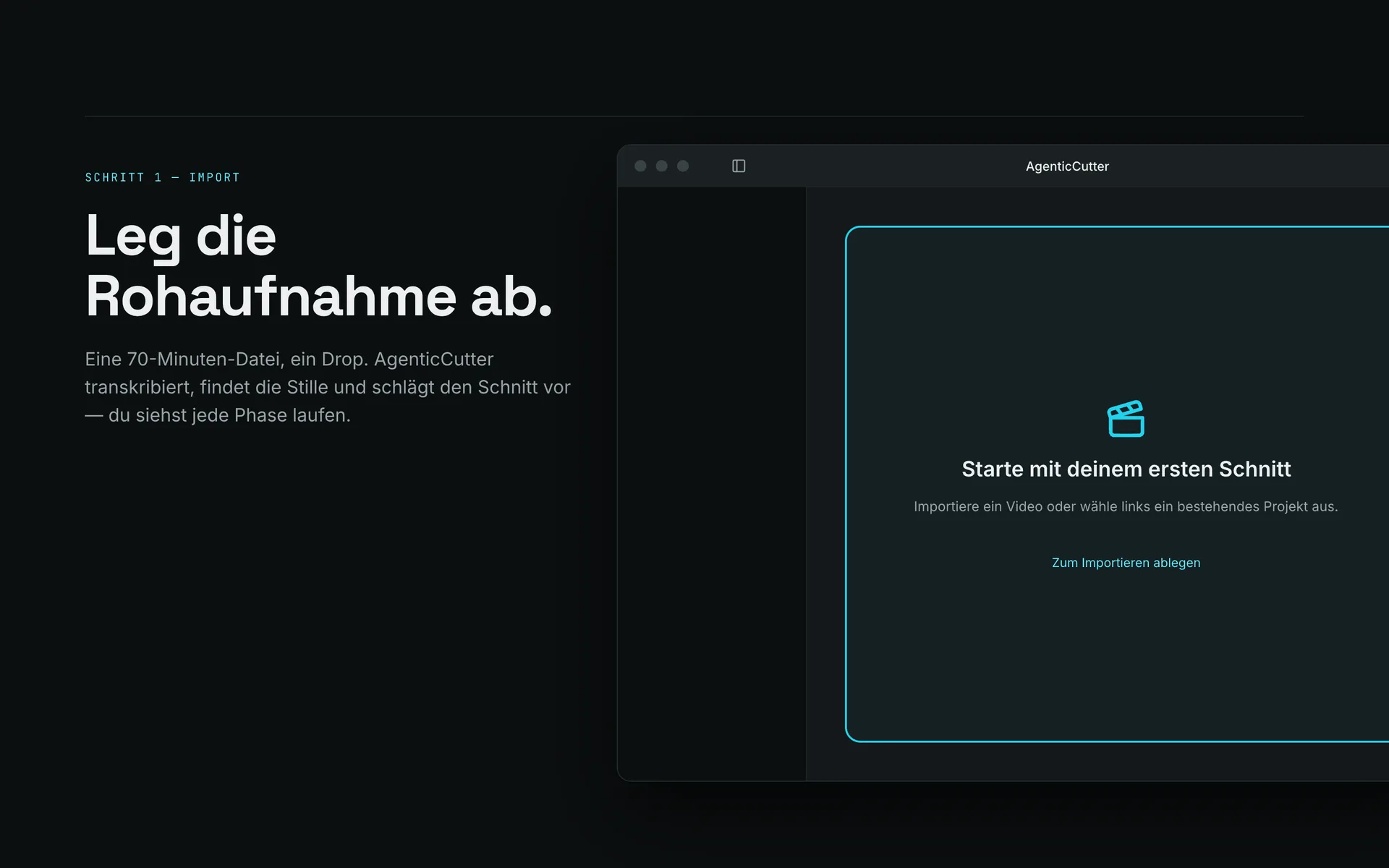The width and height of the screenshot is (1389, 868).
Task: Click the clapperboard icon in drop zone
Action: (1126, 419)
